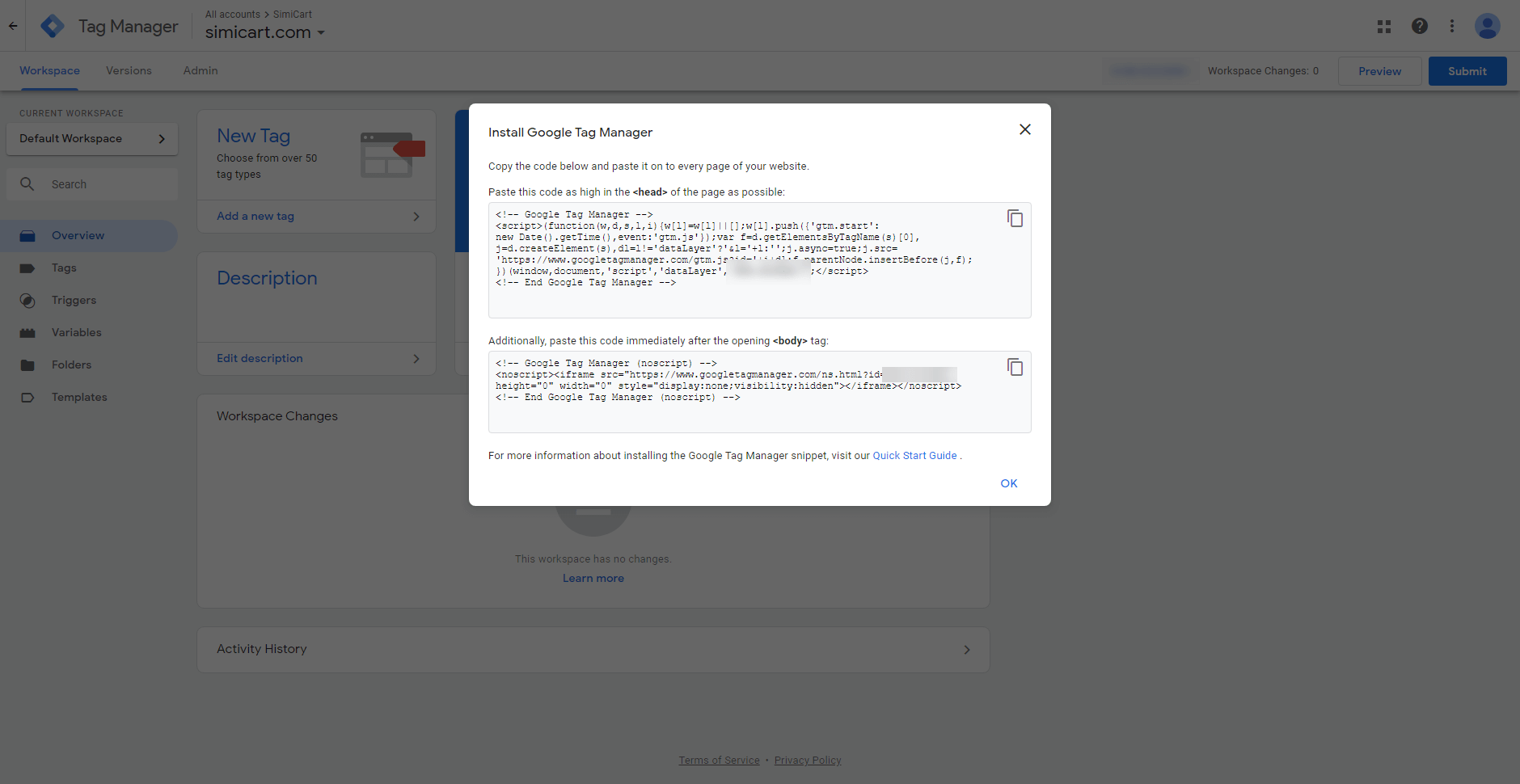Switch to the Admin tab

(x=201, y=71)
